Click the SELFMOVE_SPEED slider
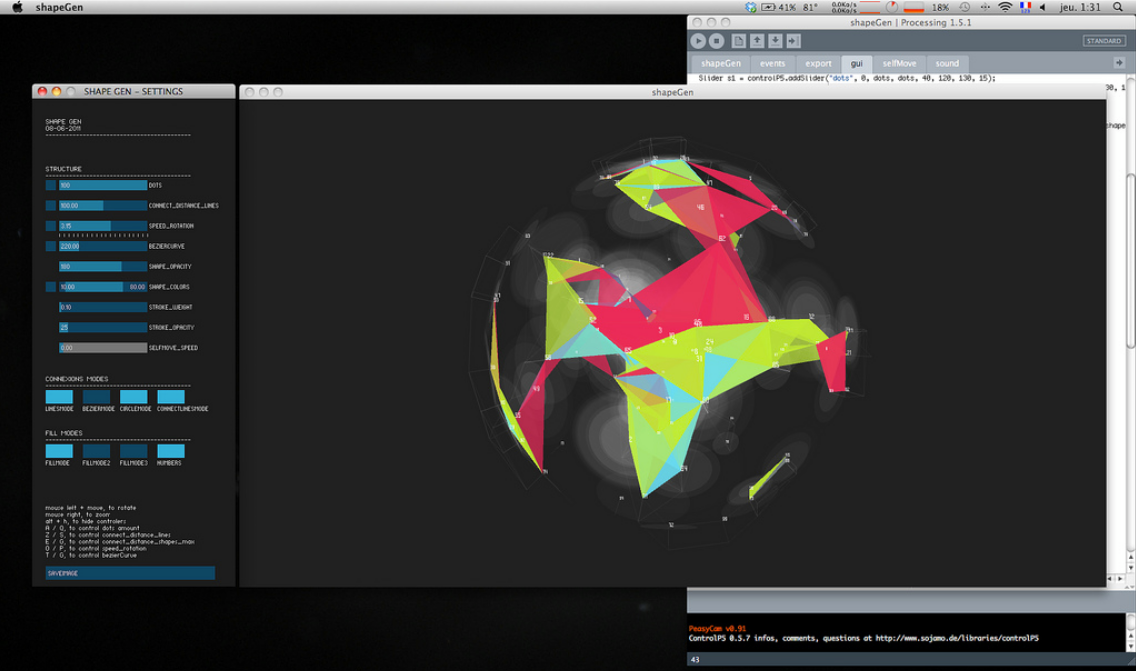The image size is (1136, 671). (103, 348)
